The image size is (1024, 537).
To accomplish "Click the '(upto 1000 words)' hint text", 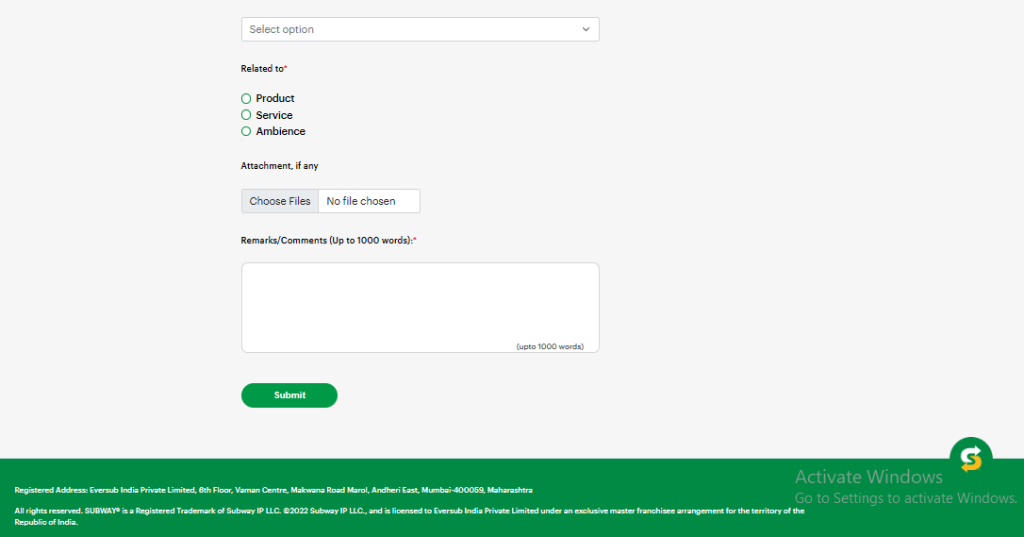I will pyautogui.click(x=550, y=346).
